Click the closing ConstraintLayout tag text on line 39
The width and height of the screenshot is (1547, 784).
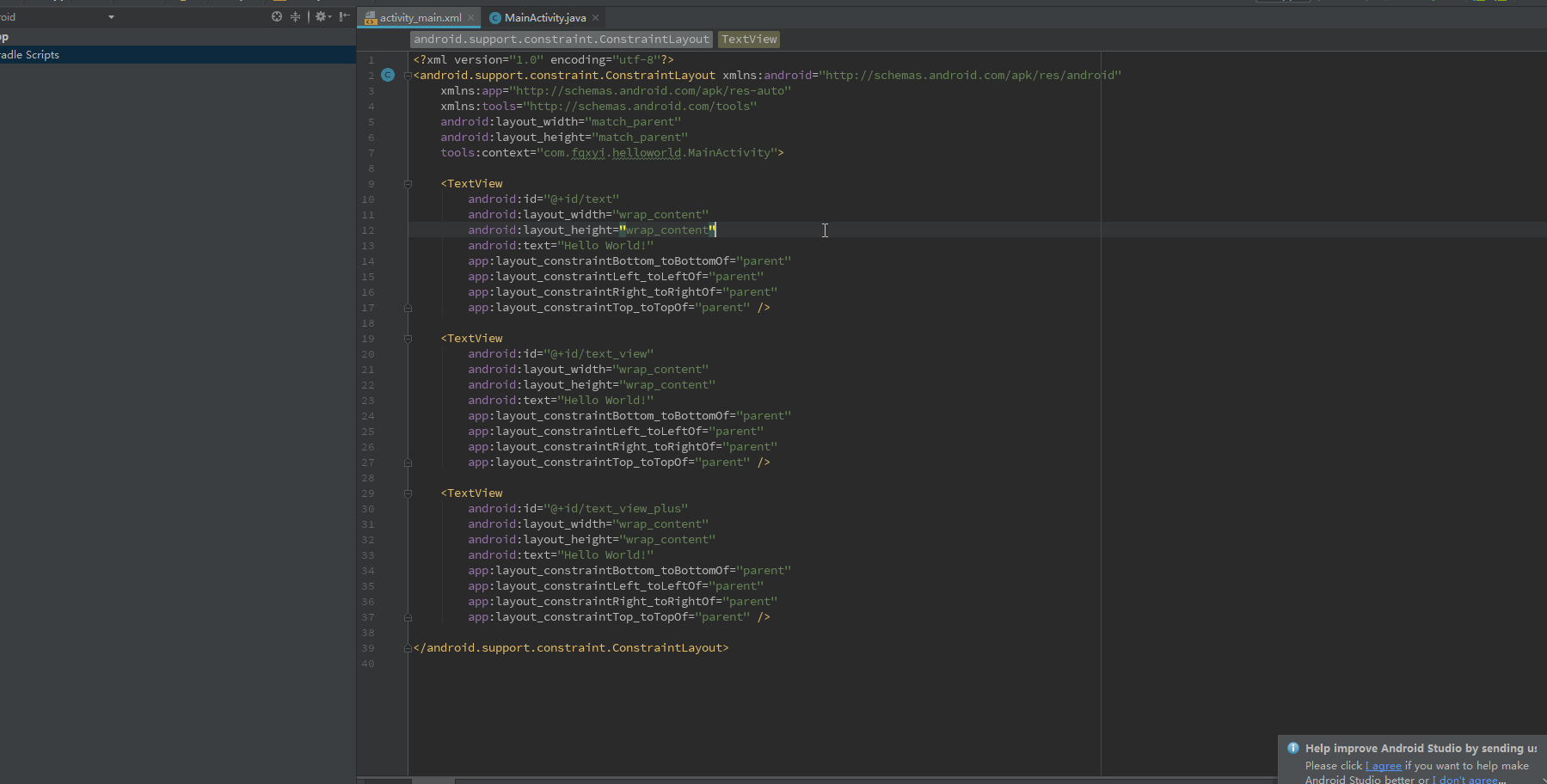(571, 647)
